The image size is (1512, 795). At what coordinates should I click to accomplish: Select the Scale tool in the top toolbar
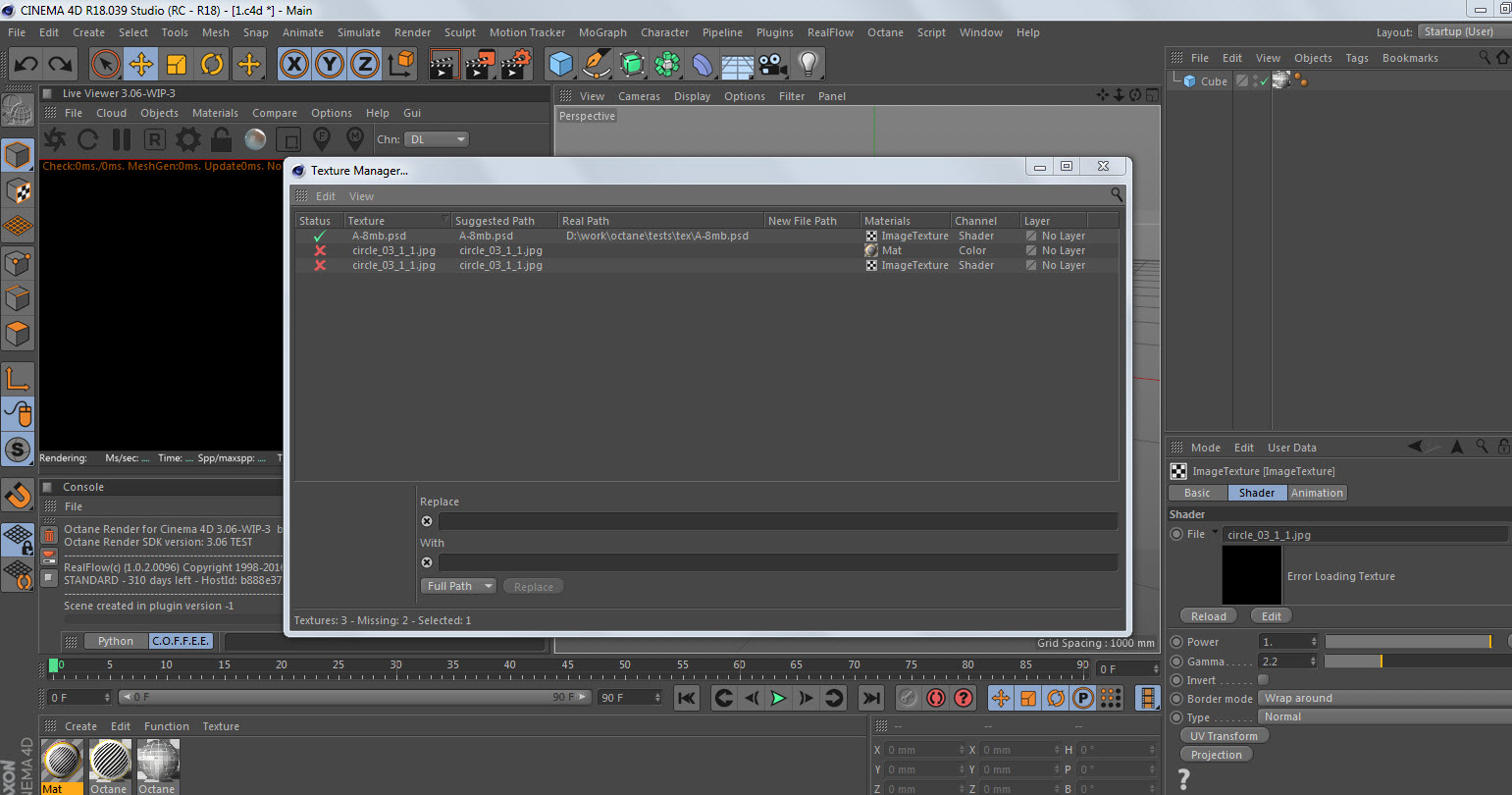pos(177,65)
